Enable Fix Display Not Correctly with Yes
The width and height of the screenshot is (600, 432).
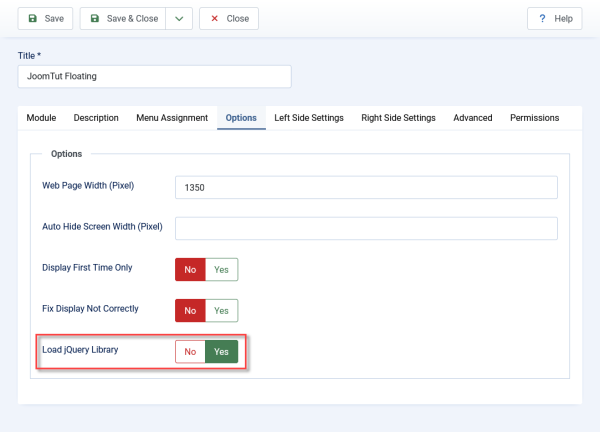pyautogui.click(x=222, y=311)
